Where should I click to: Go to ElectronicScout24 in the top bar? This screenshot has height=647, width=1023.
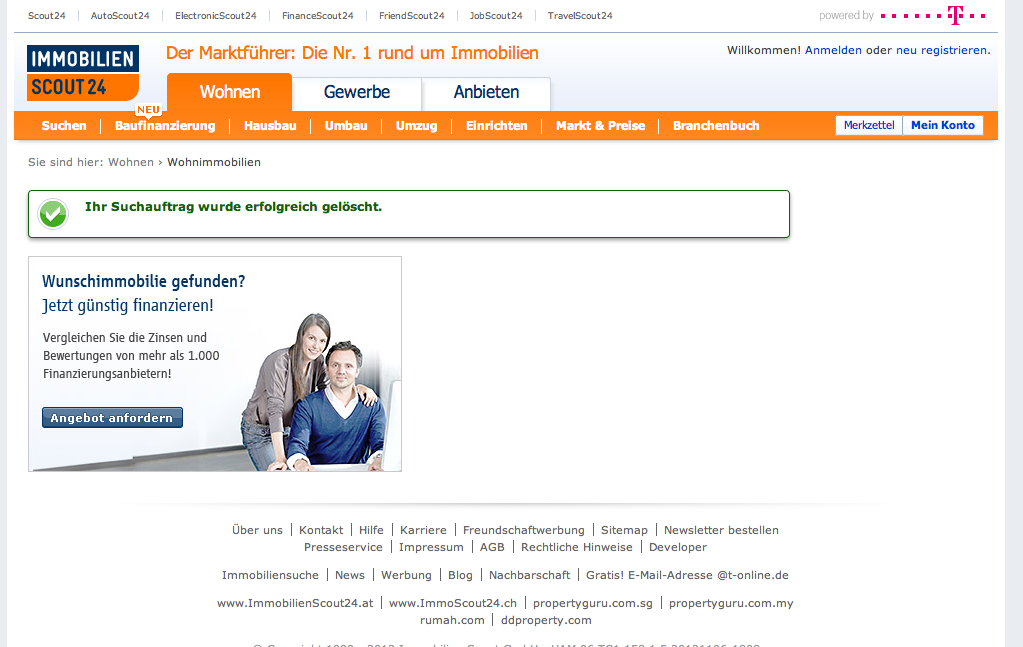tap(216, 16)
